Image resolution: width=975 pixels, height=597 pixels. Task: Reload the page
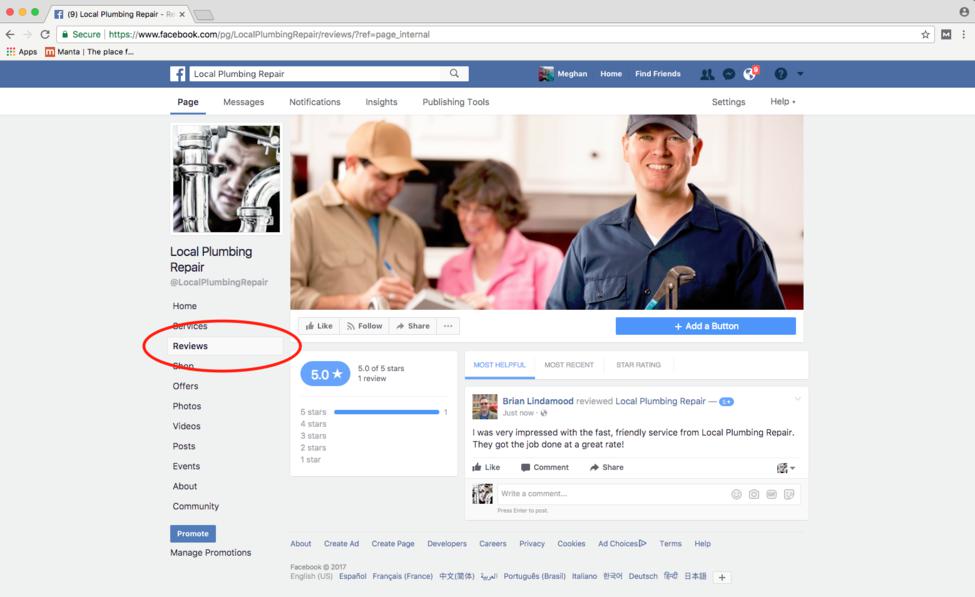point(45,34)
